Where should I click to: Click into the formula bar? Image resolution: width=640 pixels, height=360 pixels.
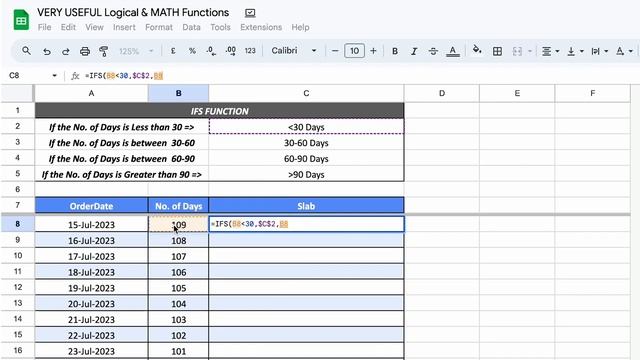point(359,76)
